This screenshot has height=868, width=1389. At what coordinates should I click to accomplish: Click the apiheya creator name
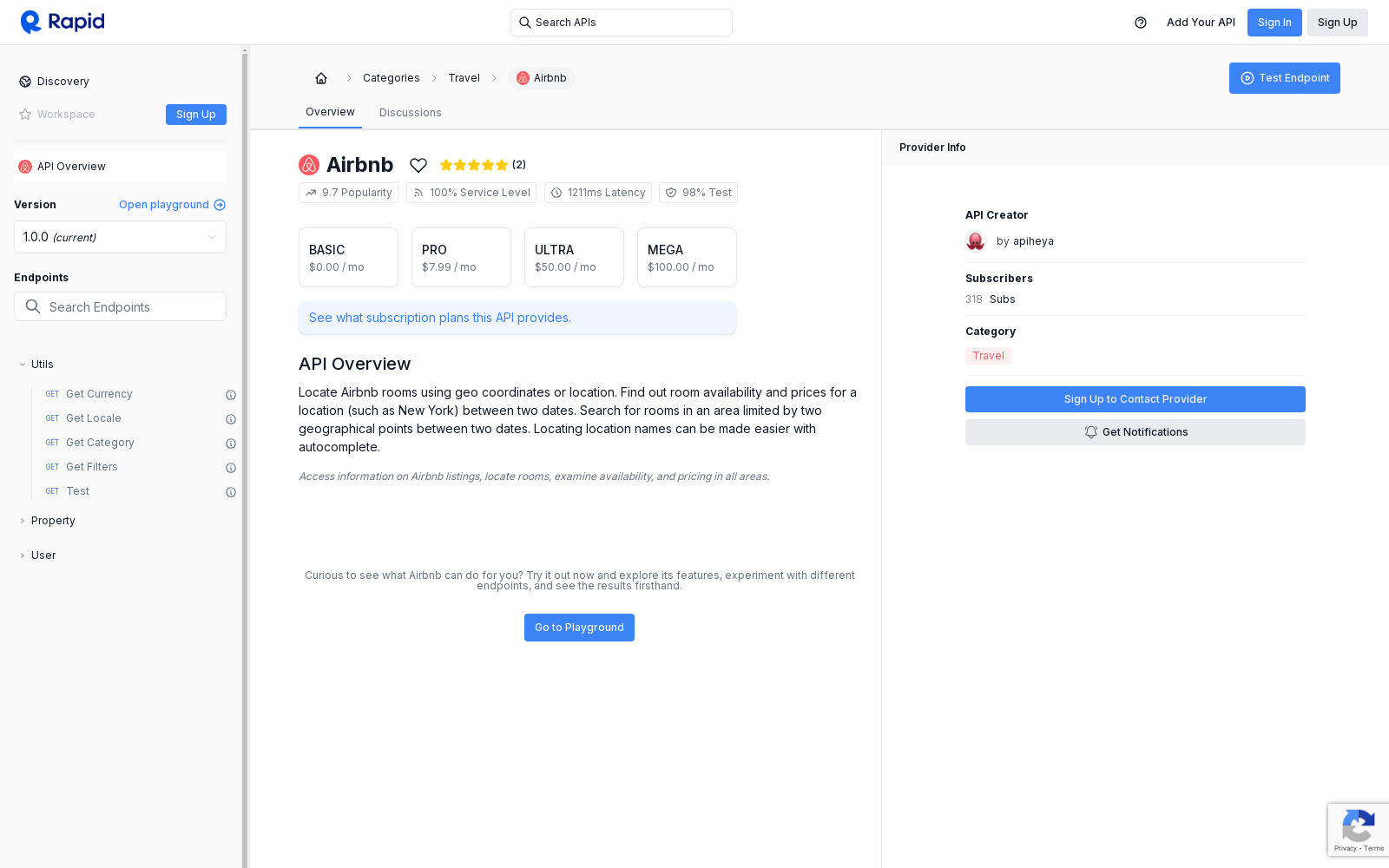pos(1033,241)
